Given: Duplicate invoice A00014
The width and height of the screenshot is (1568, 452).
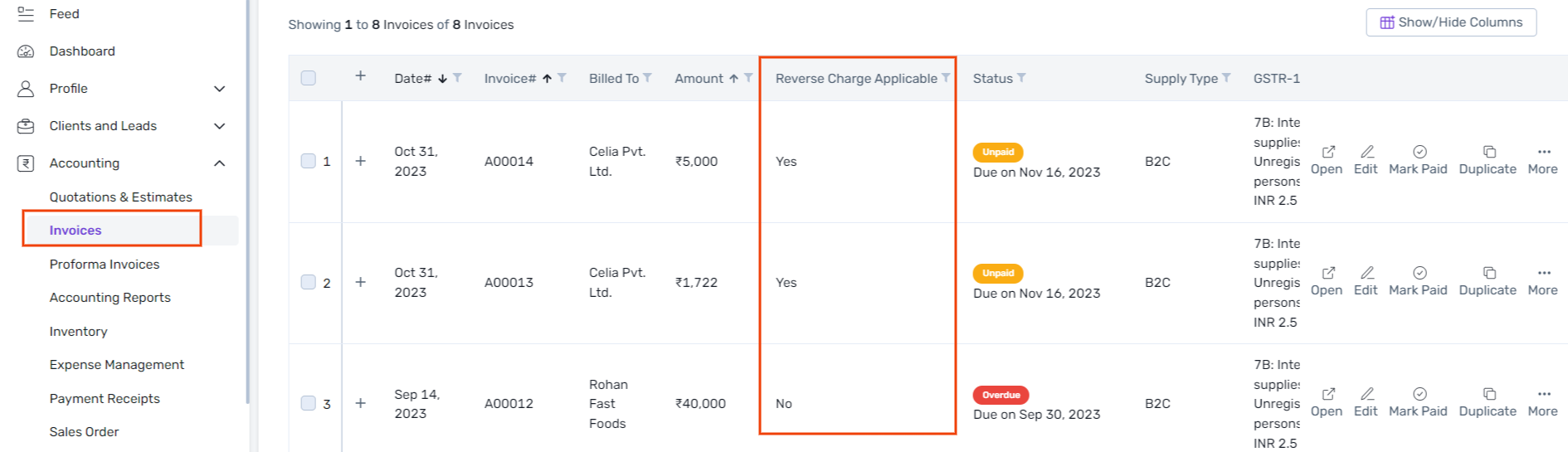Looking at the screenshot, I should tap(1488, 153).
